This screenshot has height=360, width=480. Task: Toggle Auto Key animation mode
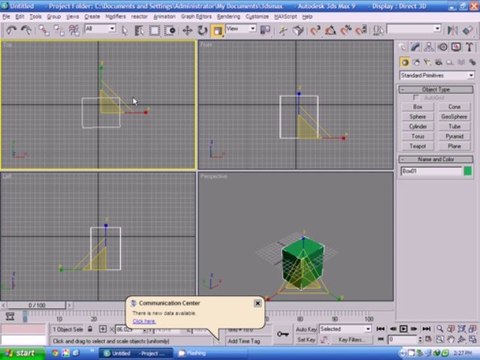coord(306,329)
